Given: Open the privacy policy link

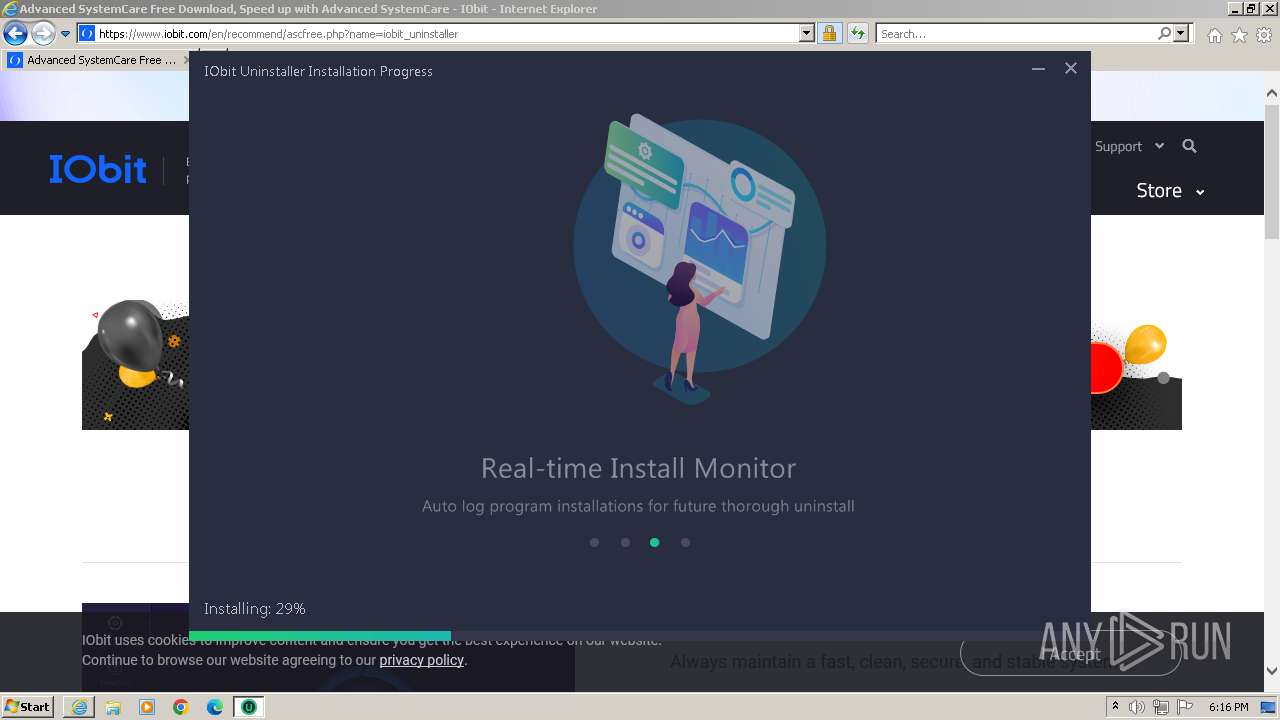Looking at the screenshot, I should 421,660.
